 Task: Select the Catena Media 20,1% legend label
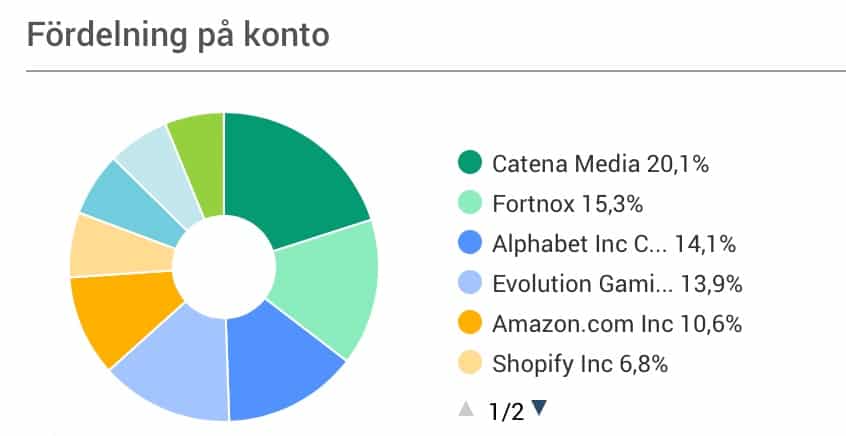coord(600,164)
